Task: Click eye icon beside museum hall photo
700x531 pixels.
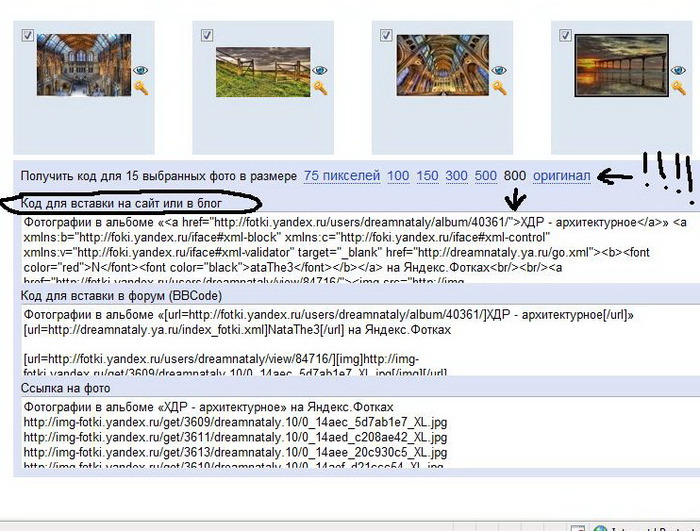Action: pos(141,70)
